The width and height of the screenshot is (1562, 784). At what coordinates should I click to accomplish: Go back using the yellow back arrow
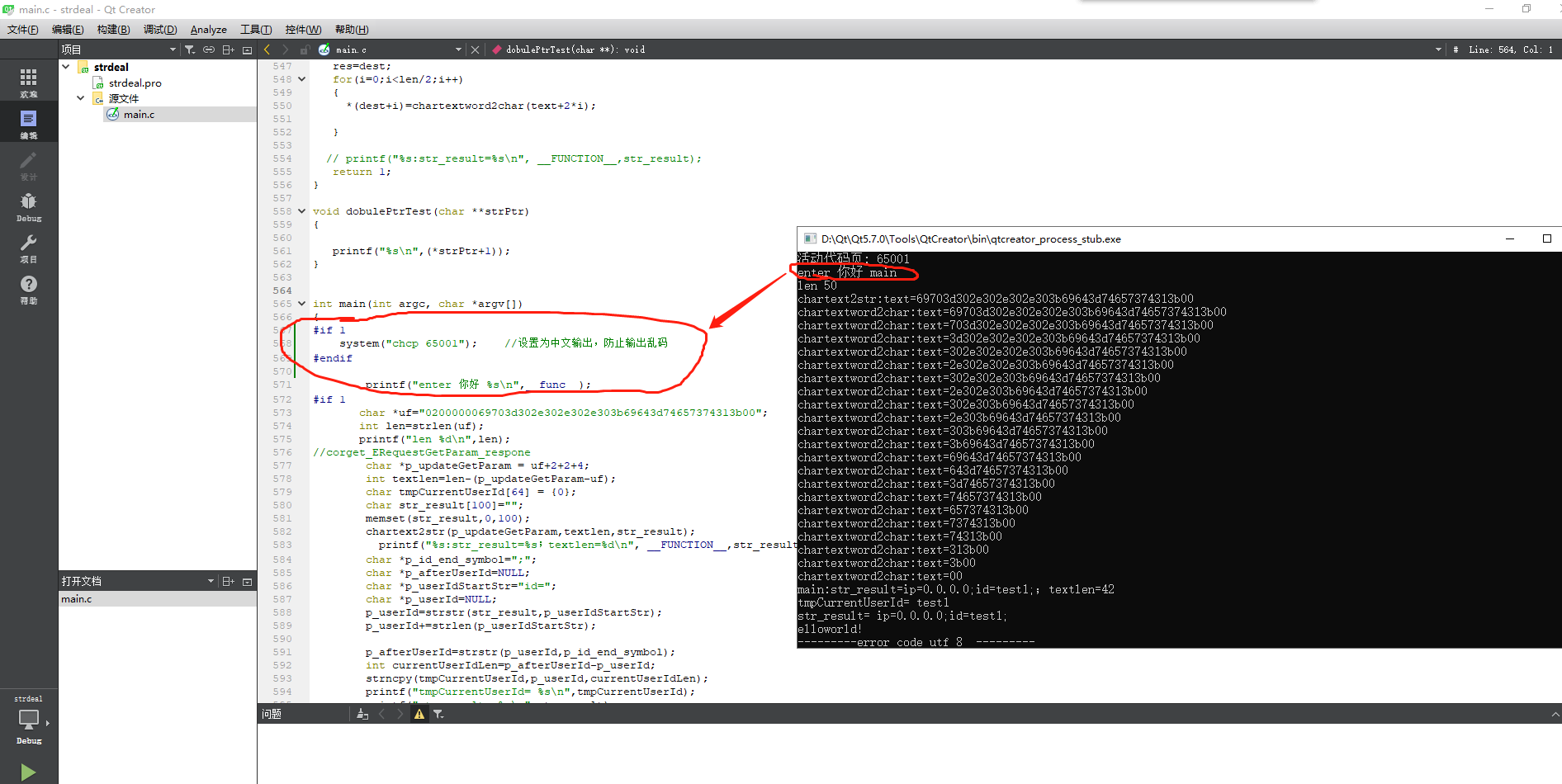point(267,49)
